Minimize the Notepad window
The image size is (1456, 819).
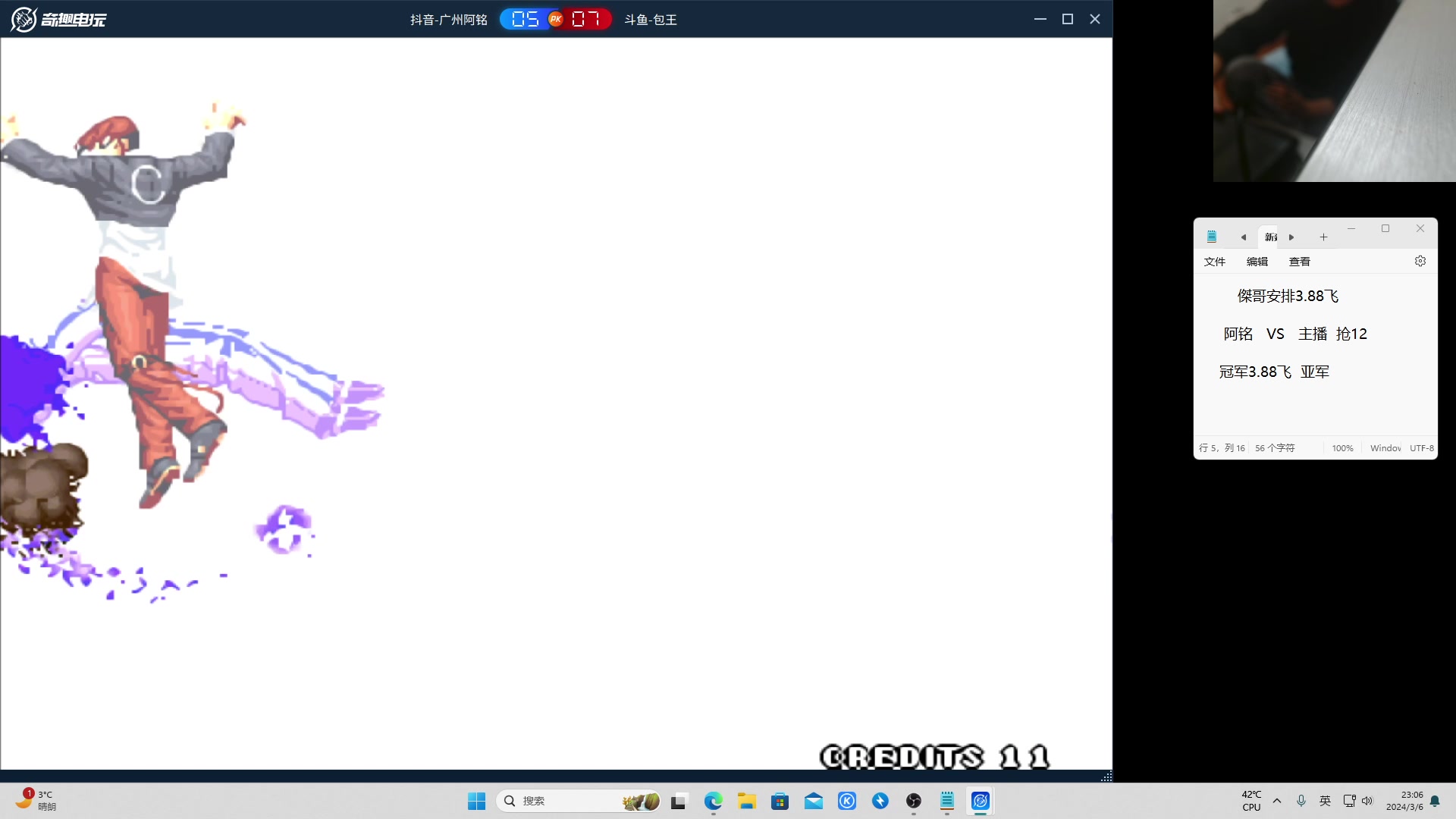pos(1351,228)
